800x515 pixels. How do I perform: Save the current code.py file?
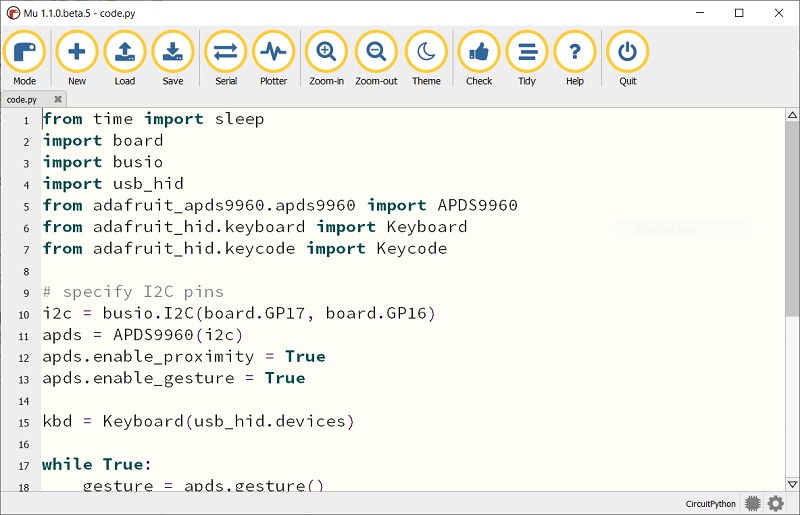click(x=173, y=52)
